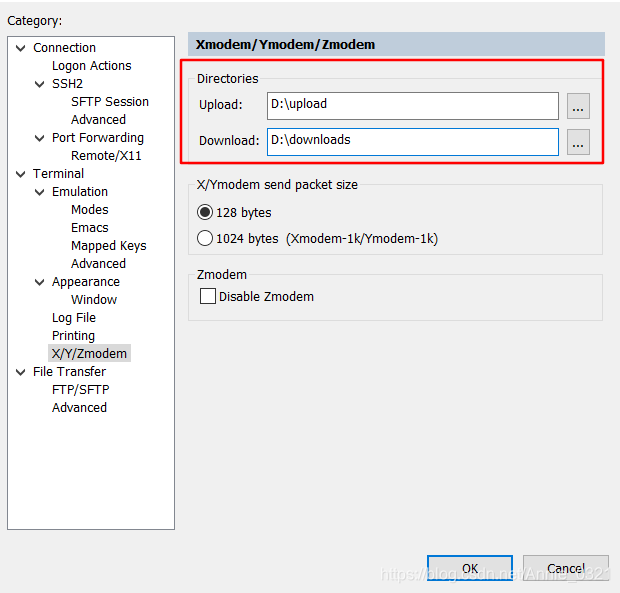The image size is (620, 593).
Task: Collapse the SSH2 tree node
Action: point(40,84)
